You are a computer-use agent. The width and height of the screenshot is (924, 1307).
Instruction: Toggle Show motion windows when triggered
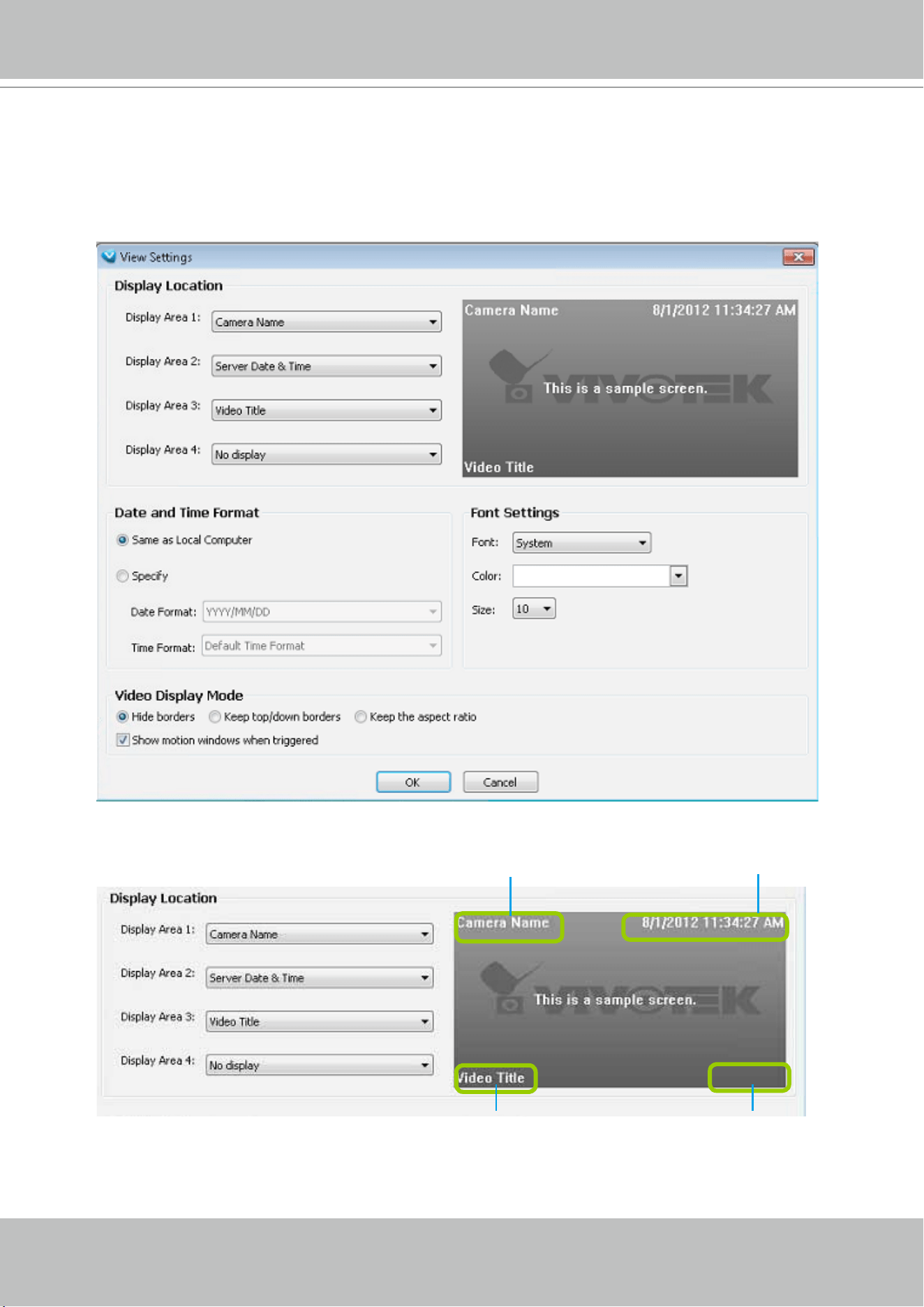[x=123, y=740]
